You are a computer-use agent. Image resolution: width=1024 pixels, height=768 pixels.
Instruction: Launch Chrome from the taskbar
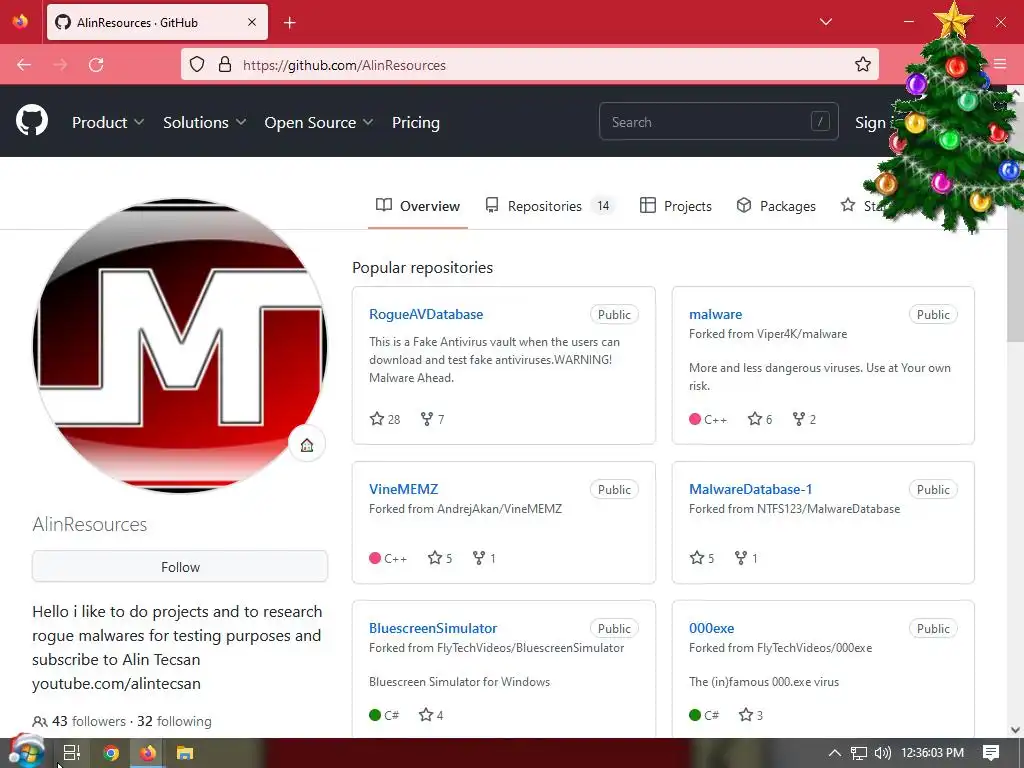(x=111, y=753)
